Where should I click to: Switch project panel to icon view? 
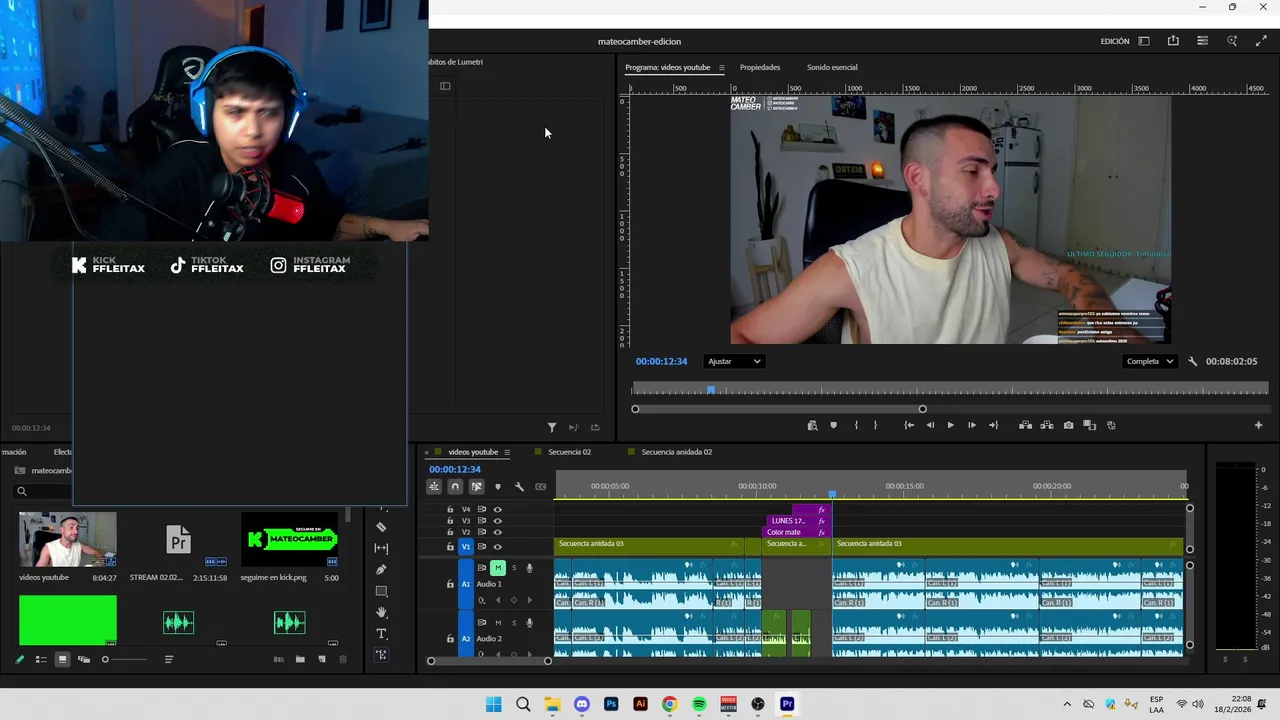click(62, 660)
